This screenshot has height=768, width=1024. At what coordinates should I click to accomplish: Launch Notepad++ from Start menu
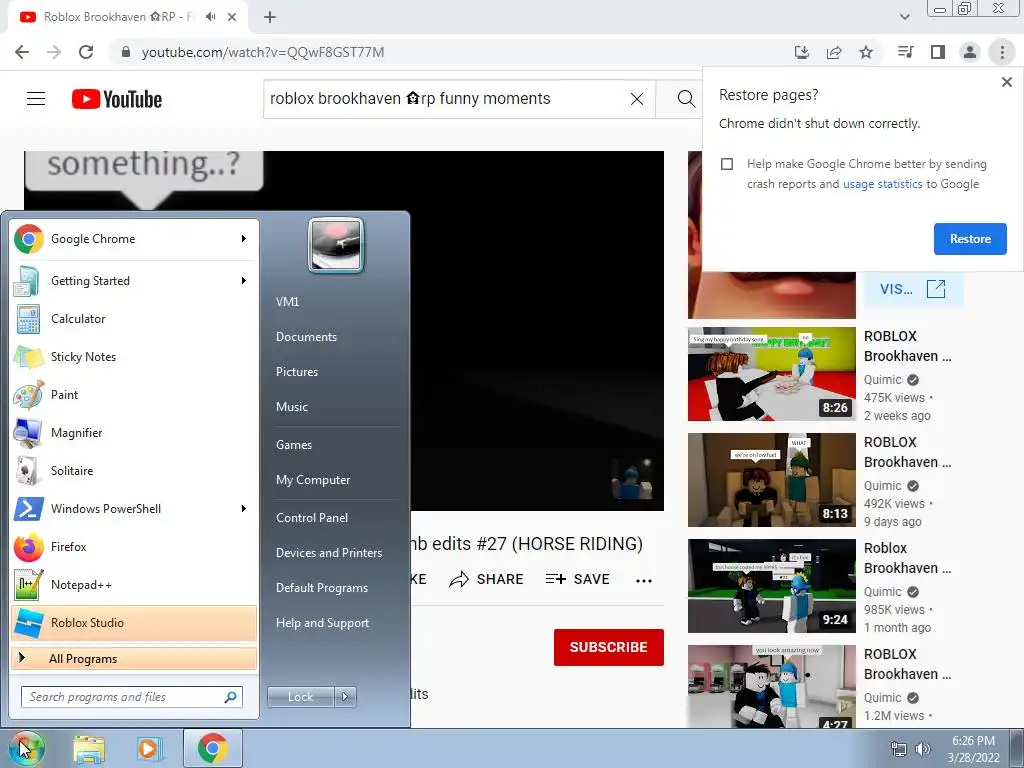(x=134, y=584)
